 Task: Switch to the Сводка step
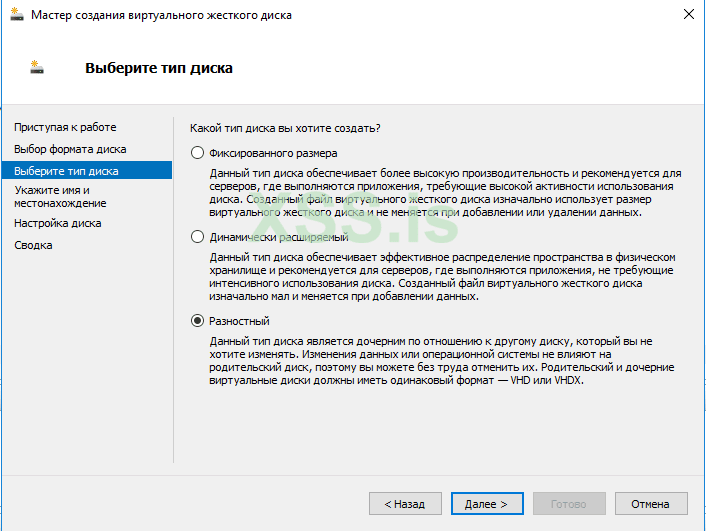click(33, 245)
